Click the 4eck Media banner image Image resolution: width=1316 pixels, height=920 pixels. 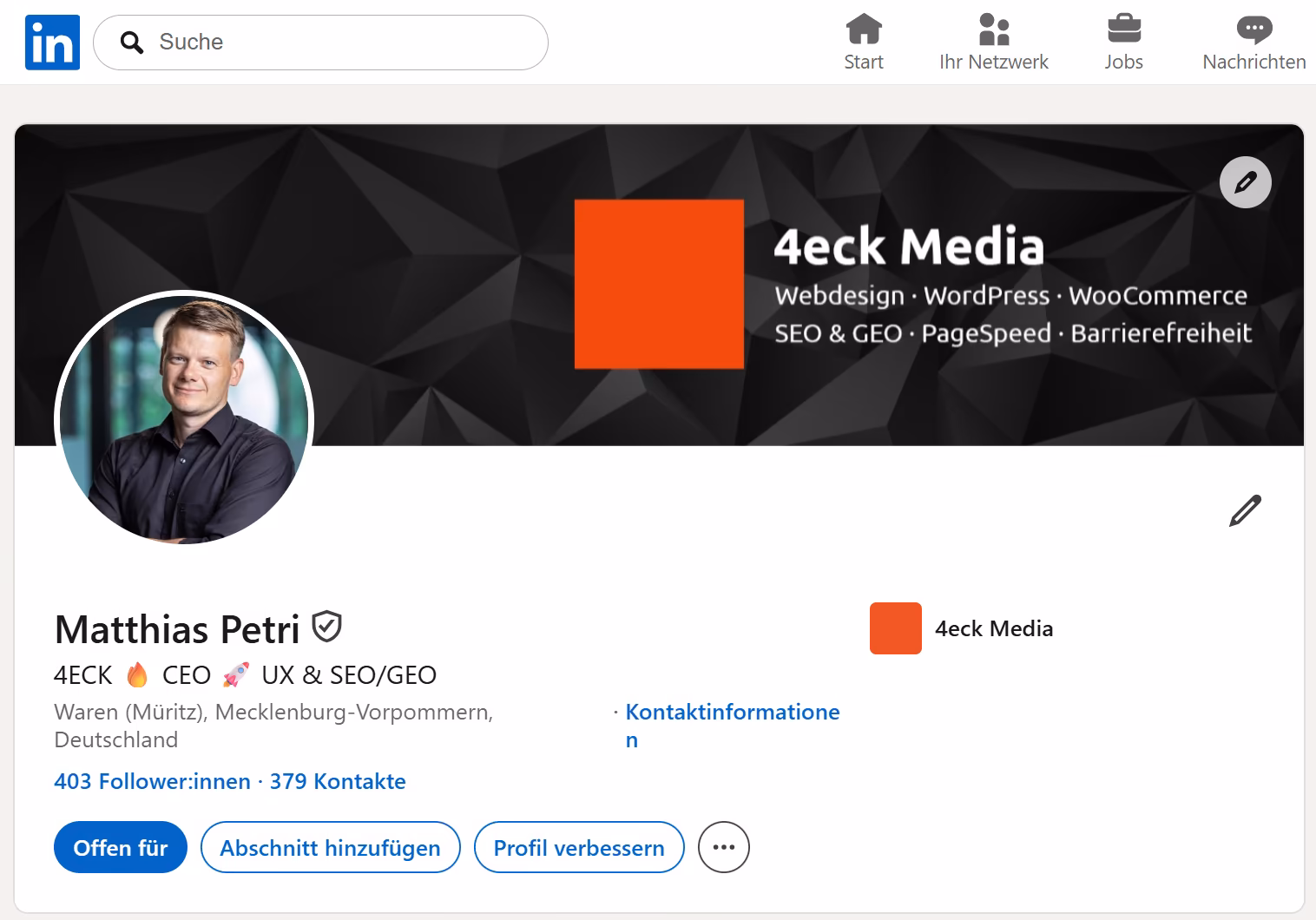659,285
